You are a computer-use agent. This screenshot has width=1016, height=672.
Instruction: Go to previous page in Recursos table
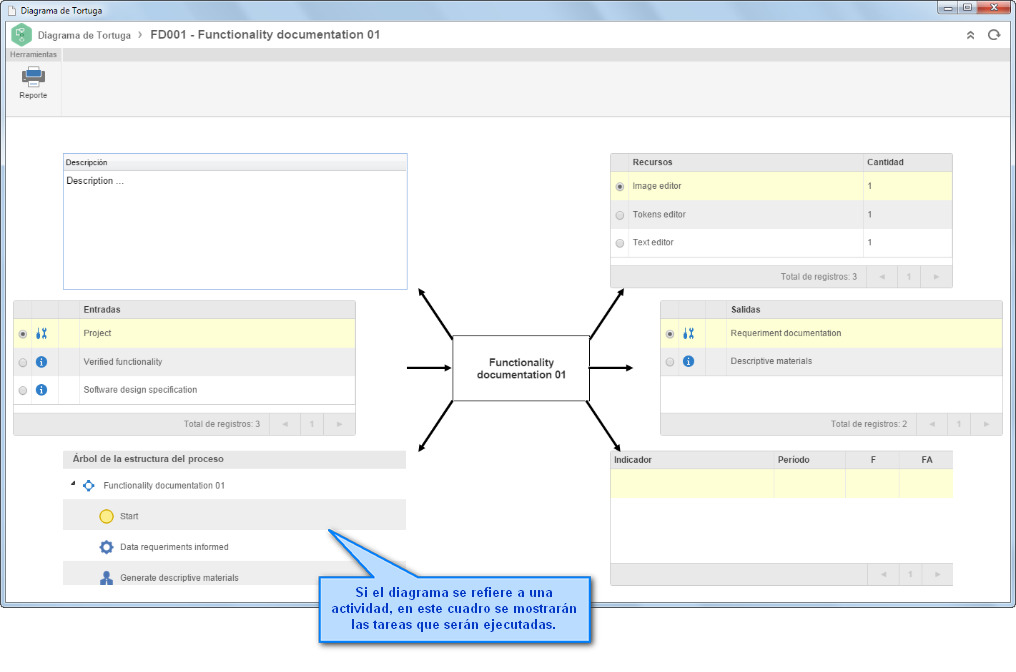[x=882, y=277]
